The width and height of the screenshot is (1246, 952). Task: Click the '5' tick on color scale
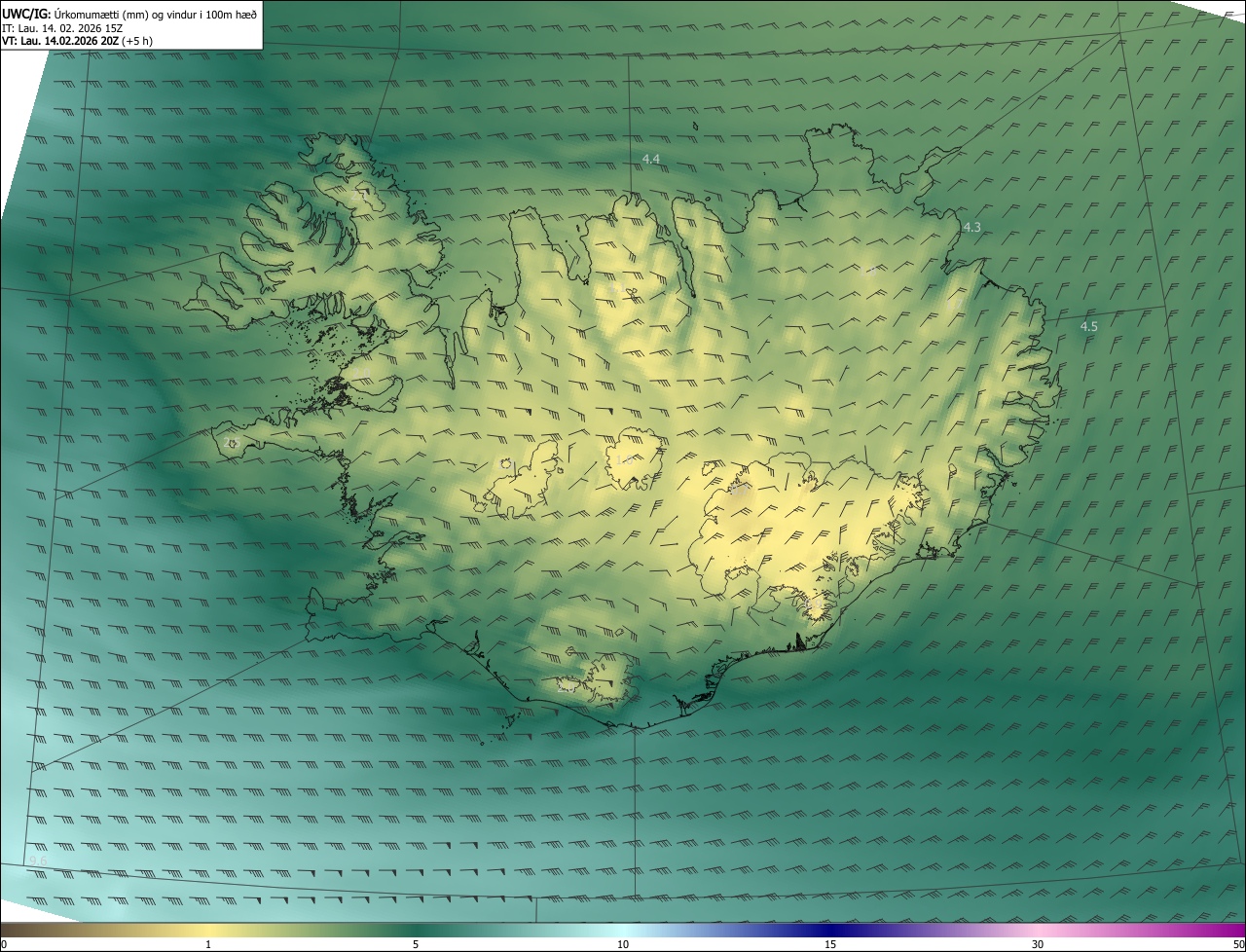coord(416,944)
